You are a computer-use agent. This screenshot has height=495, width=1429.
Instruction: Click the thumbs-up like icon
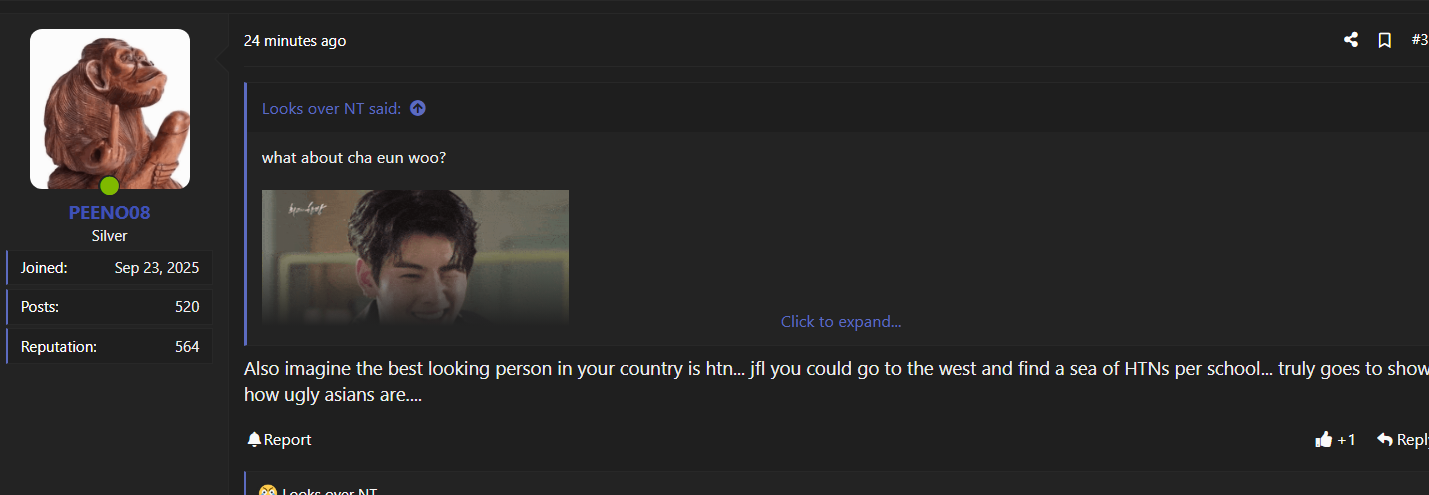pyautogui.click(x=1324, y=439)
